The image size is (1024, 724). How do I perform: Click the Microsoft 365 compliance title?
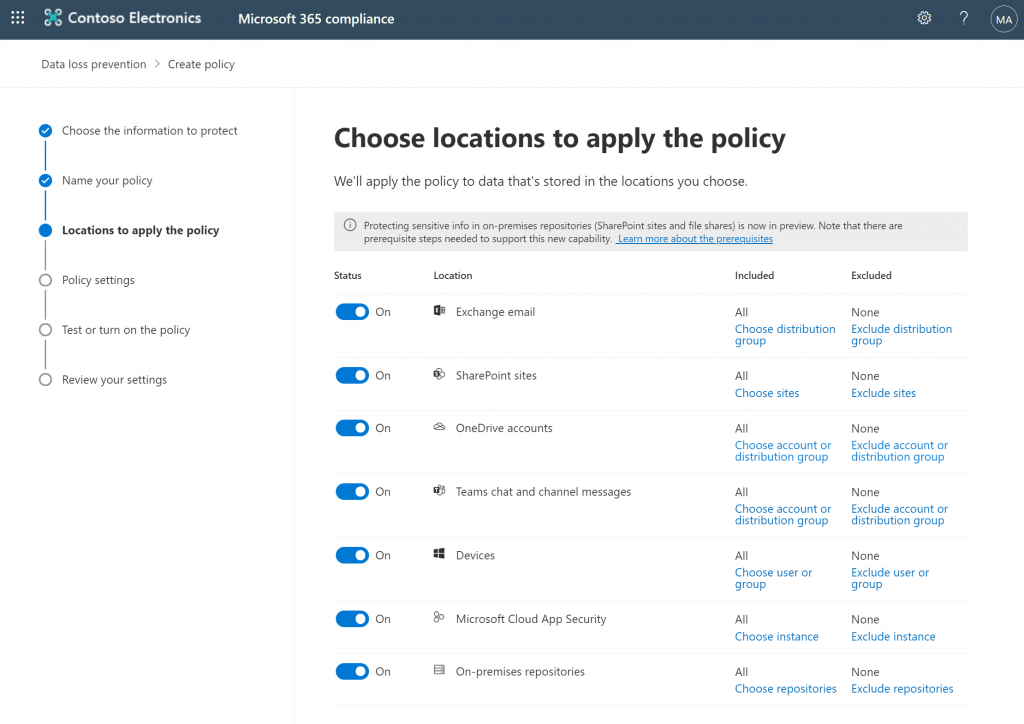coord(316,19)
